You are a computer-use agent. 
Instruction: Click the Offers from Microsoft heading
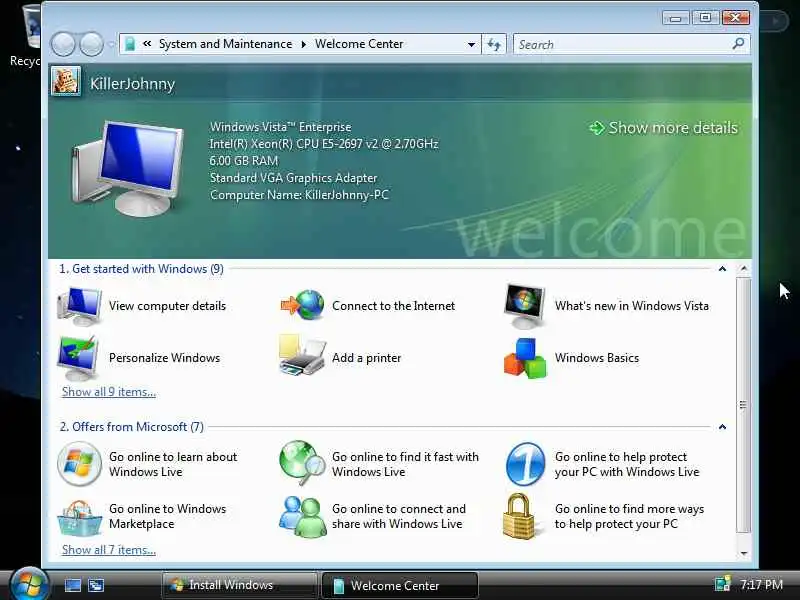132,427
